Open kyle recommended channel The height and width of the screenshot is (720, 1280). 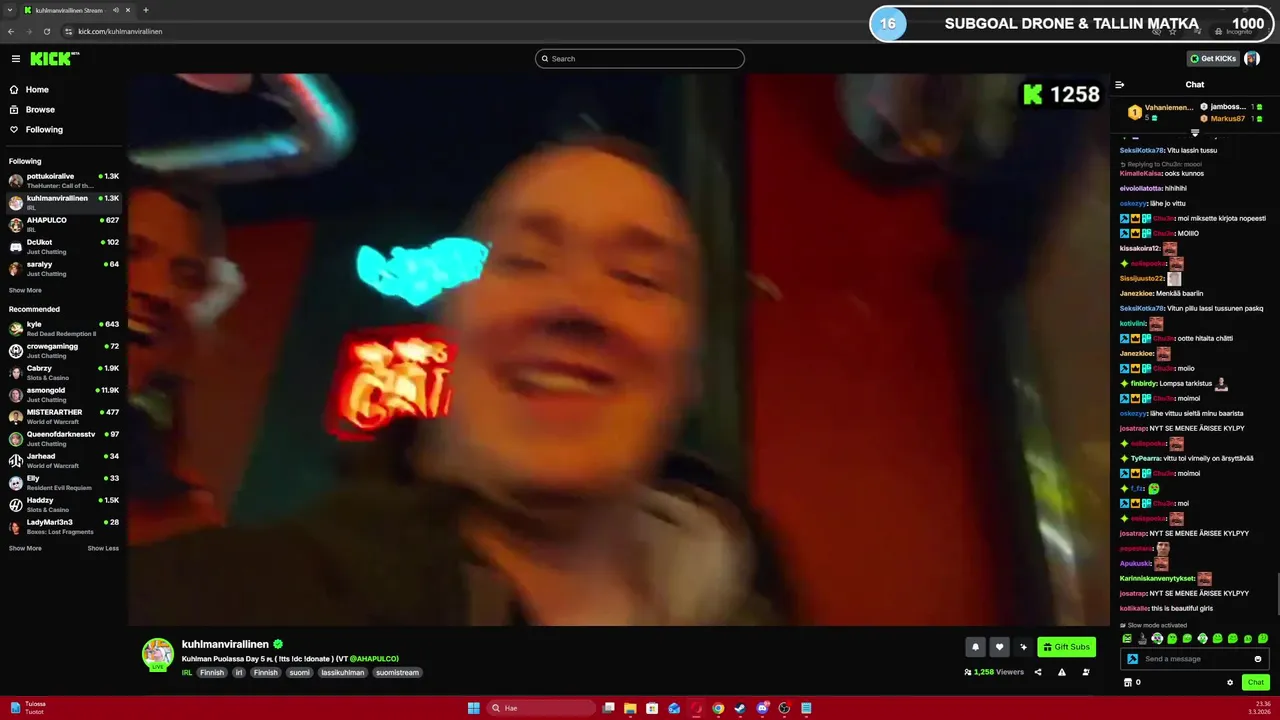[63, 328]
